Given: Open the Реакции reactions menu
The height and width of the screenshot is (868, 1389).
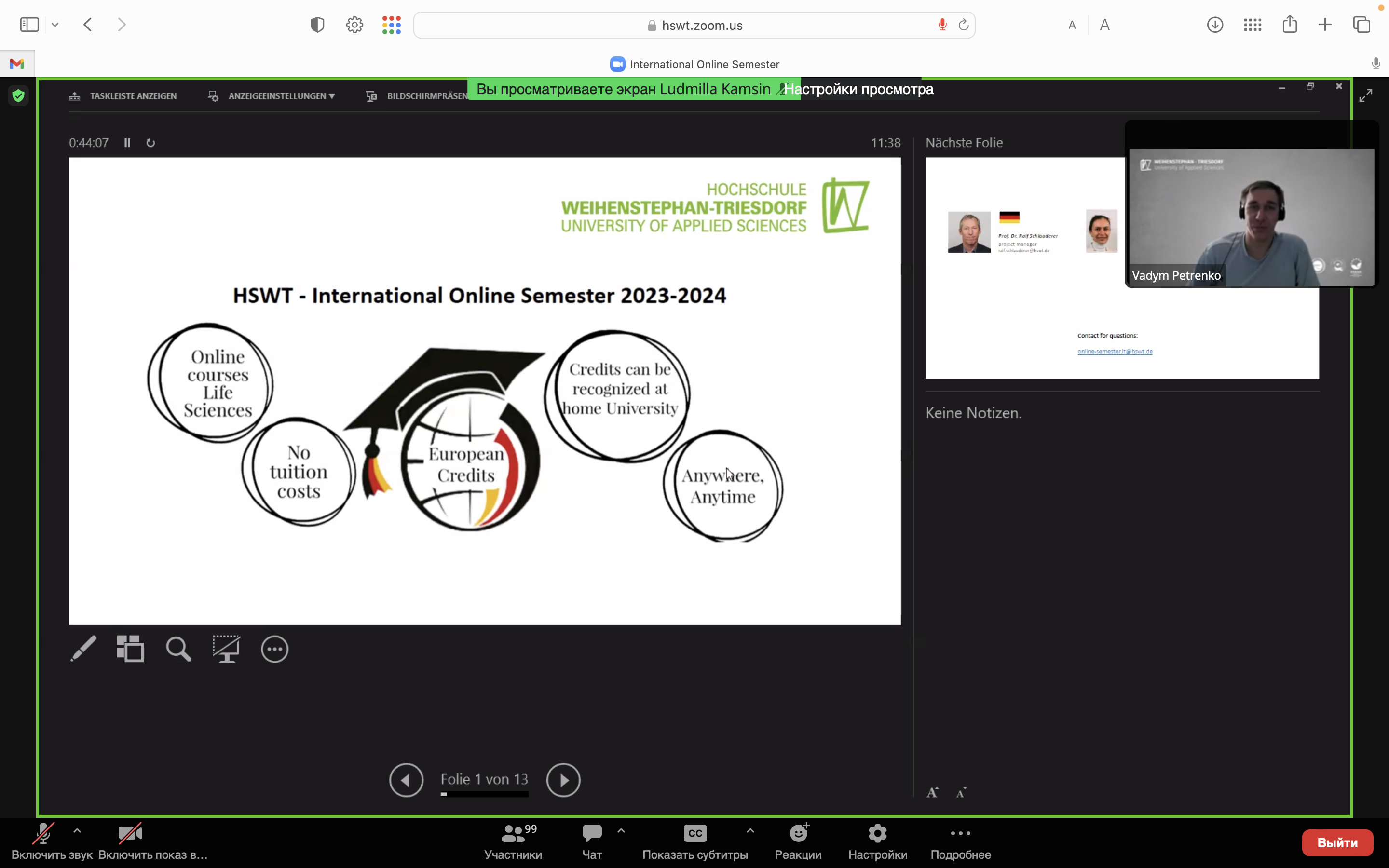Looking at the screenshot, I should 798,841.
